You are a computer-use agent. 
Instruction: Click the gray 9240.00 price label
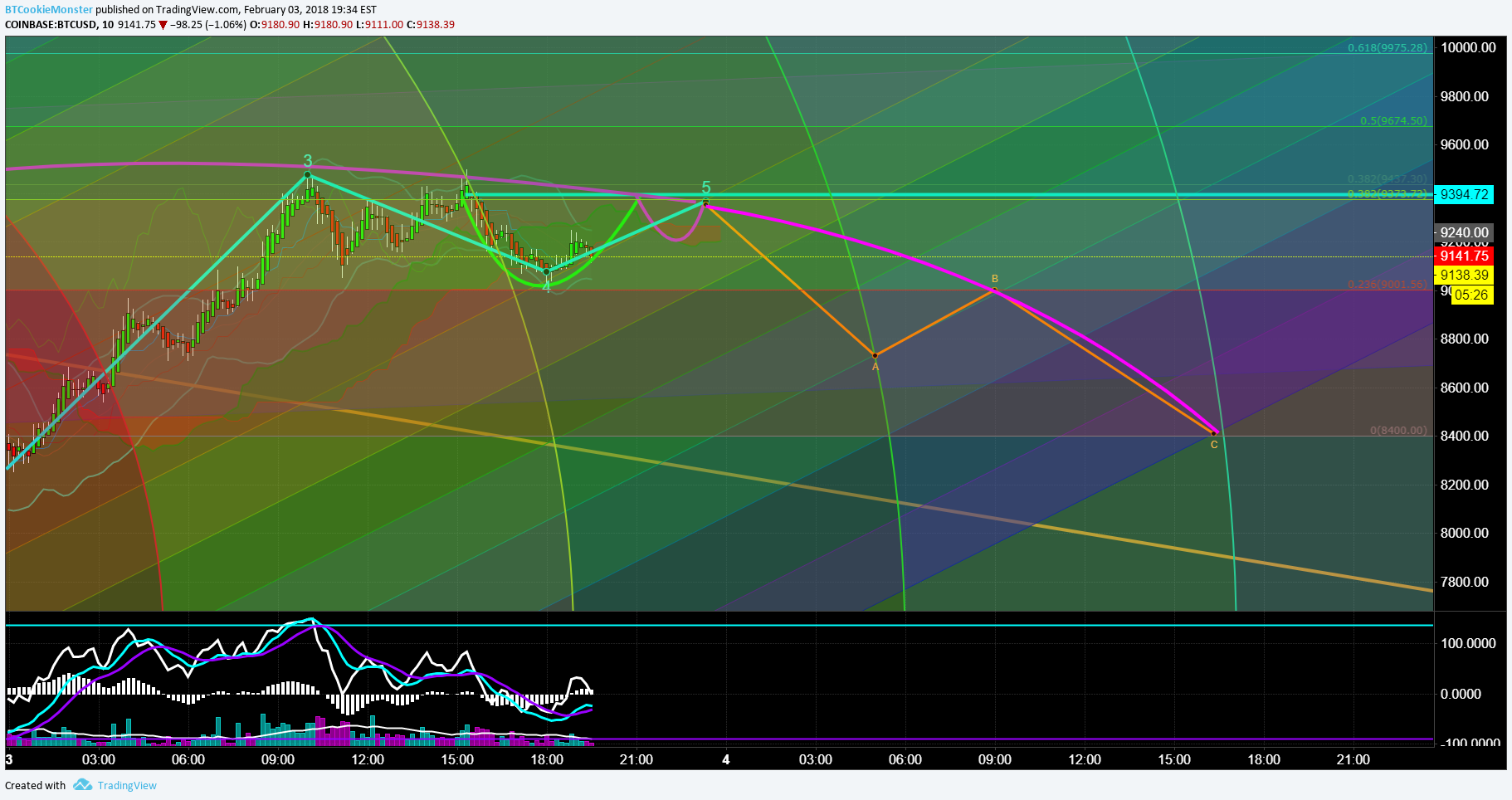[1464, 233]
